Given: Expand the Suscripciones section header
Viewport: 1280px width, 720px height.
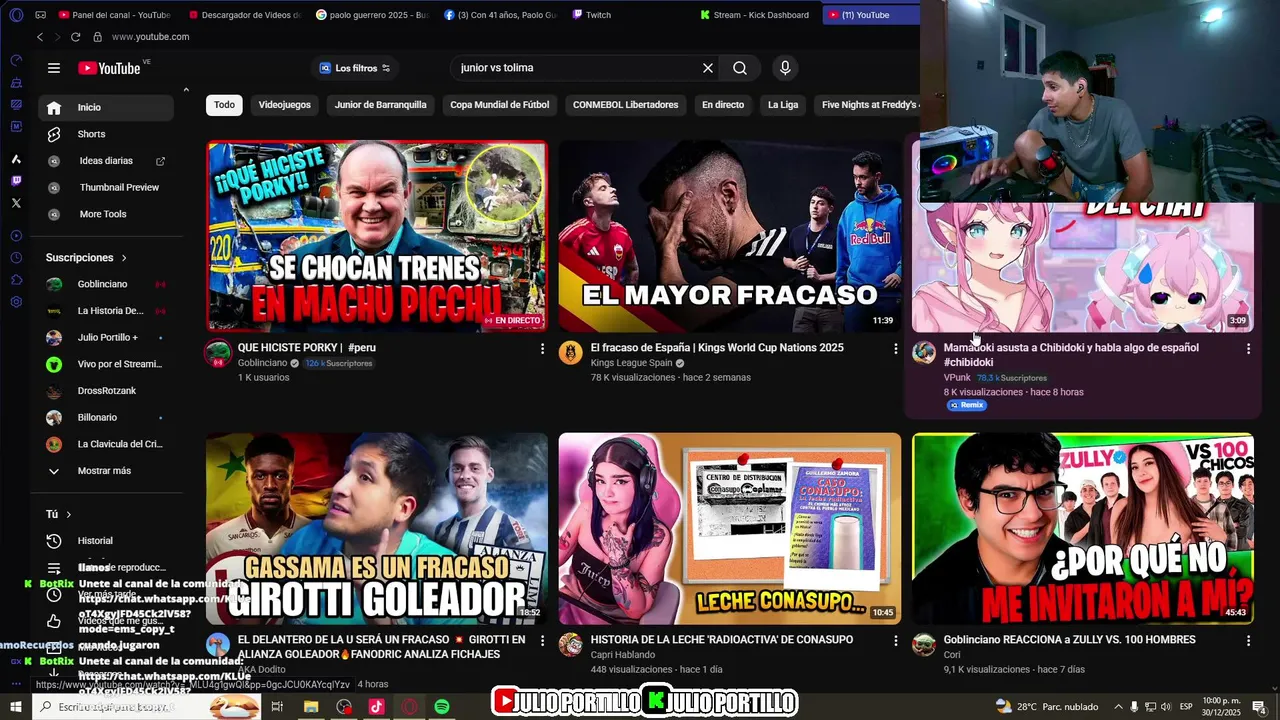Looking at the screenshot, I should (86, 257).
